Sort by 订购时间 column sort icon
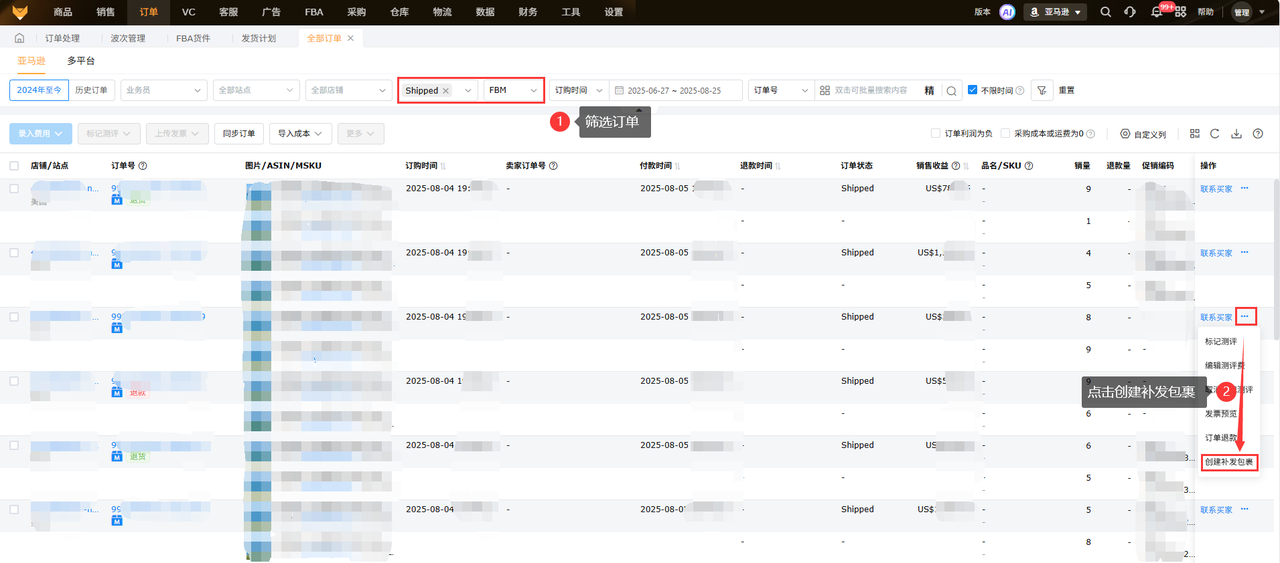The height and width of the screenshot is (563, 1280). (x=443, y=166)
